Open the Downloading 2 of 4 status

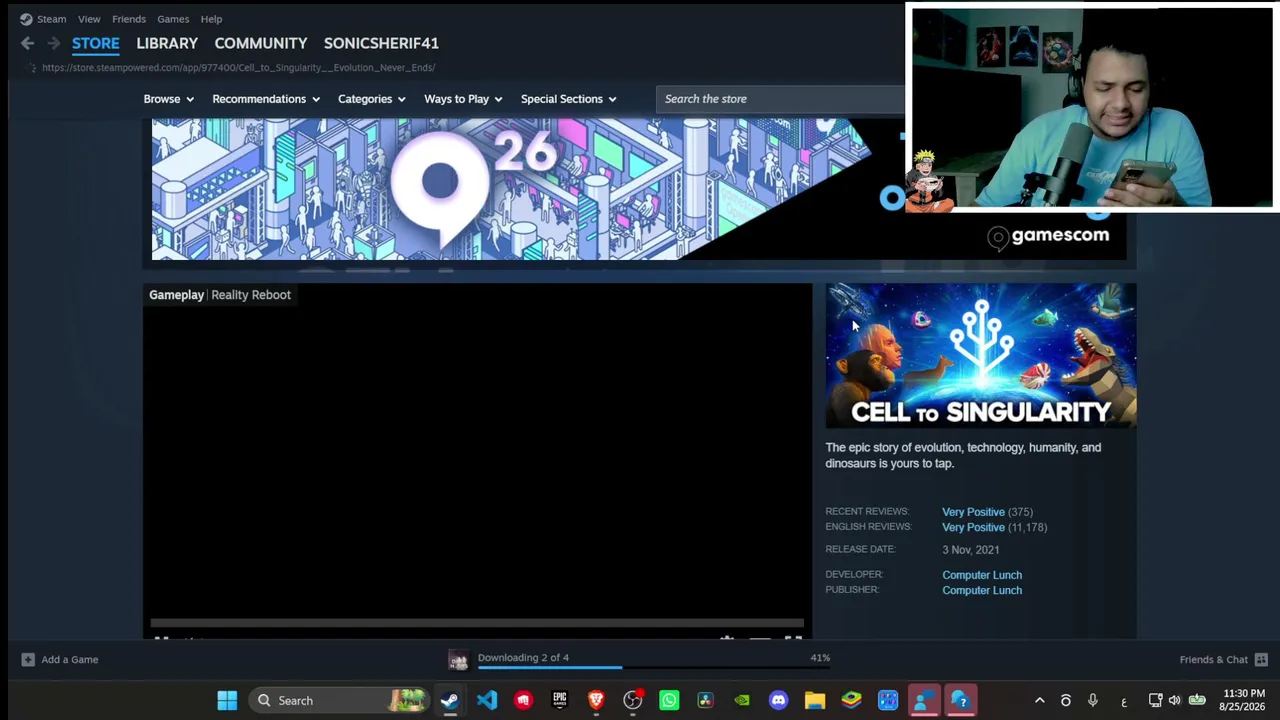click(523, 657)
